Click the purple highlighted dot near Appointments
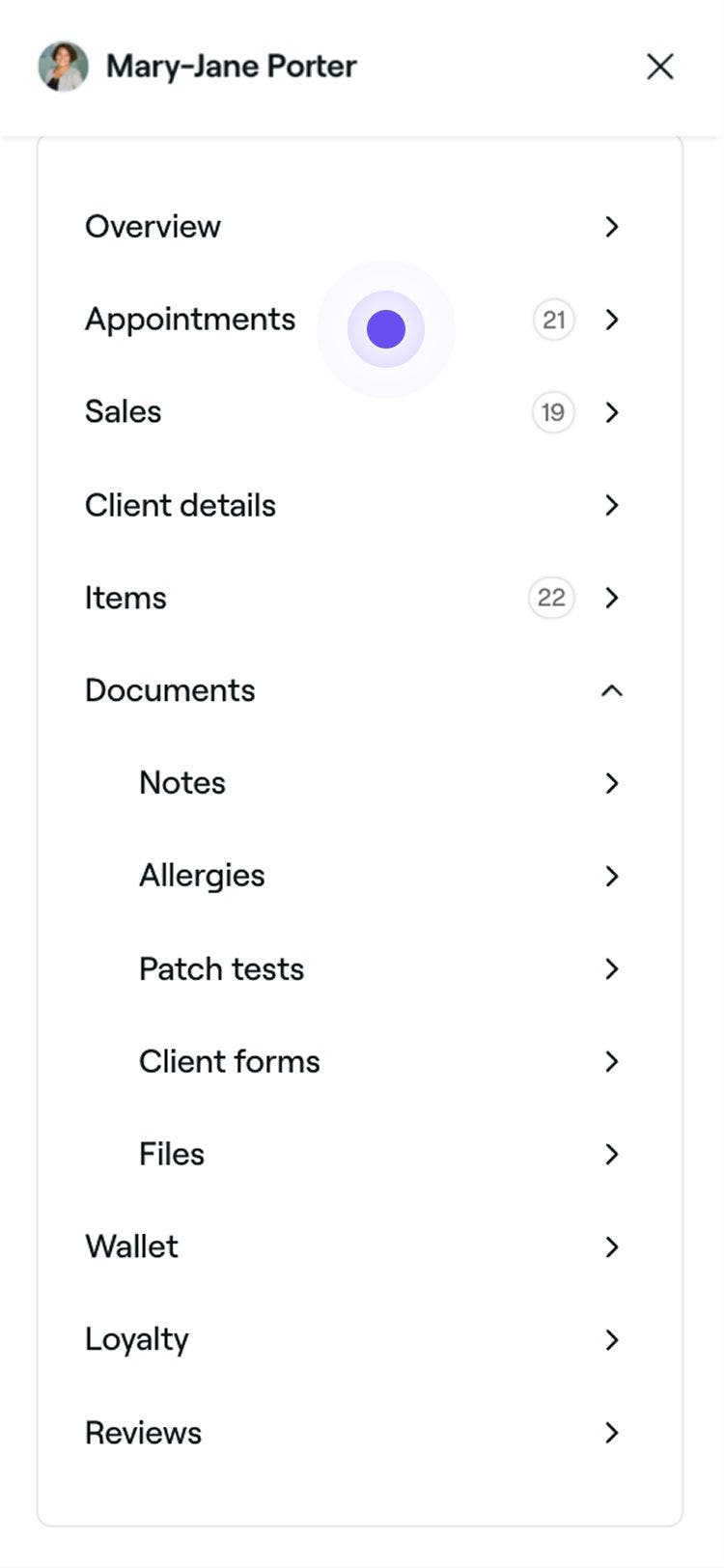724x1568 pixels. (x=386, y=329)
